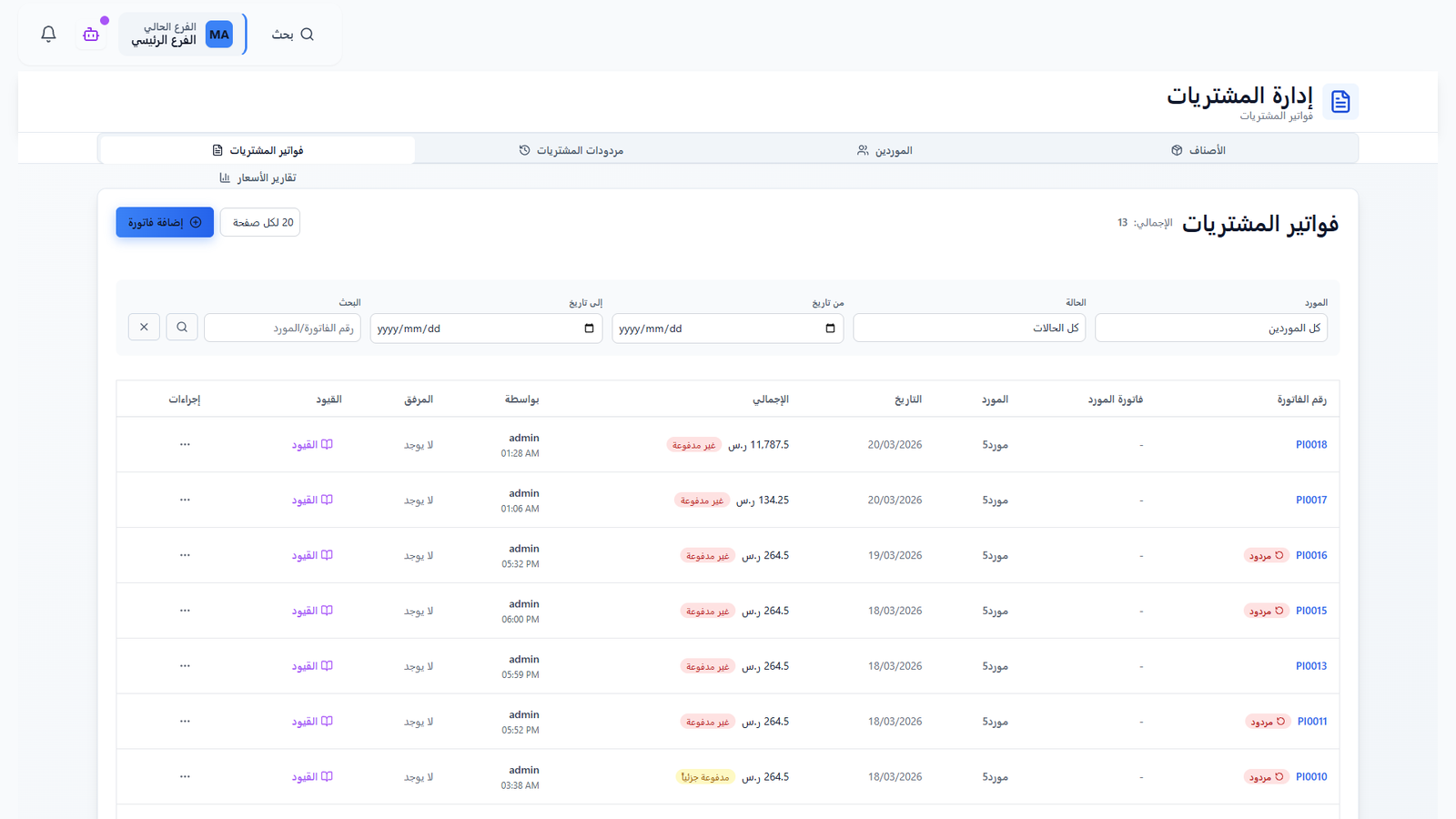Click the purchases management document icon
This screenshot has height=819, width=1456.
(1340, 102)
